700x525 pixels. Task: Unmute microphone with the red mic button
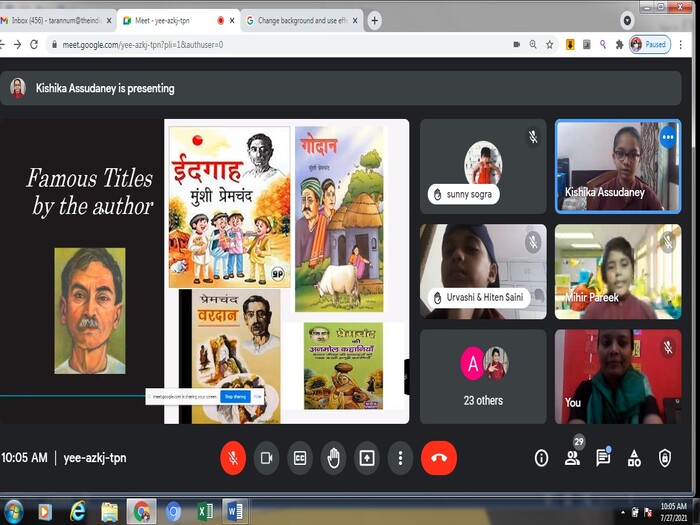(x=233, y=458)
